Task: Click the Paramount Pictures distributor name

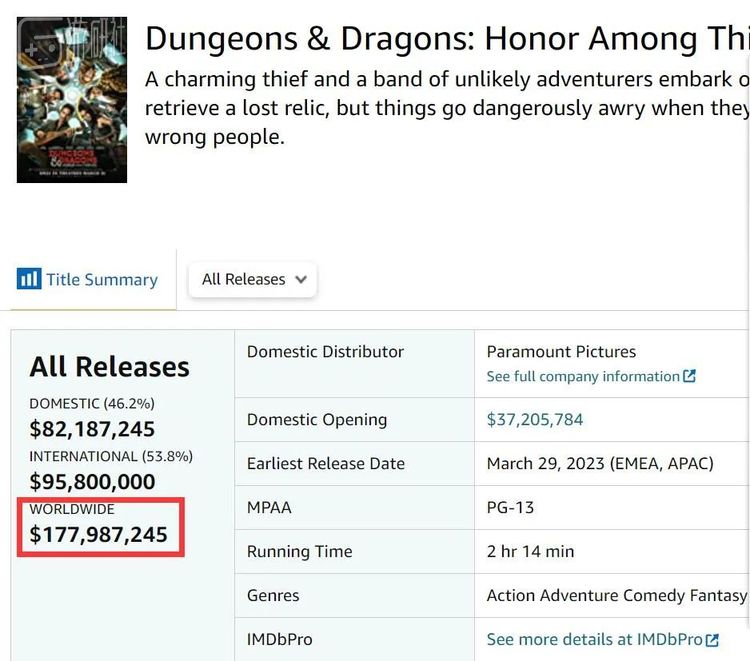Action: pos(561,352)
